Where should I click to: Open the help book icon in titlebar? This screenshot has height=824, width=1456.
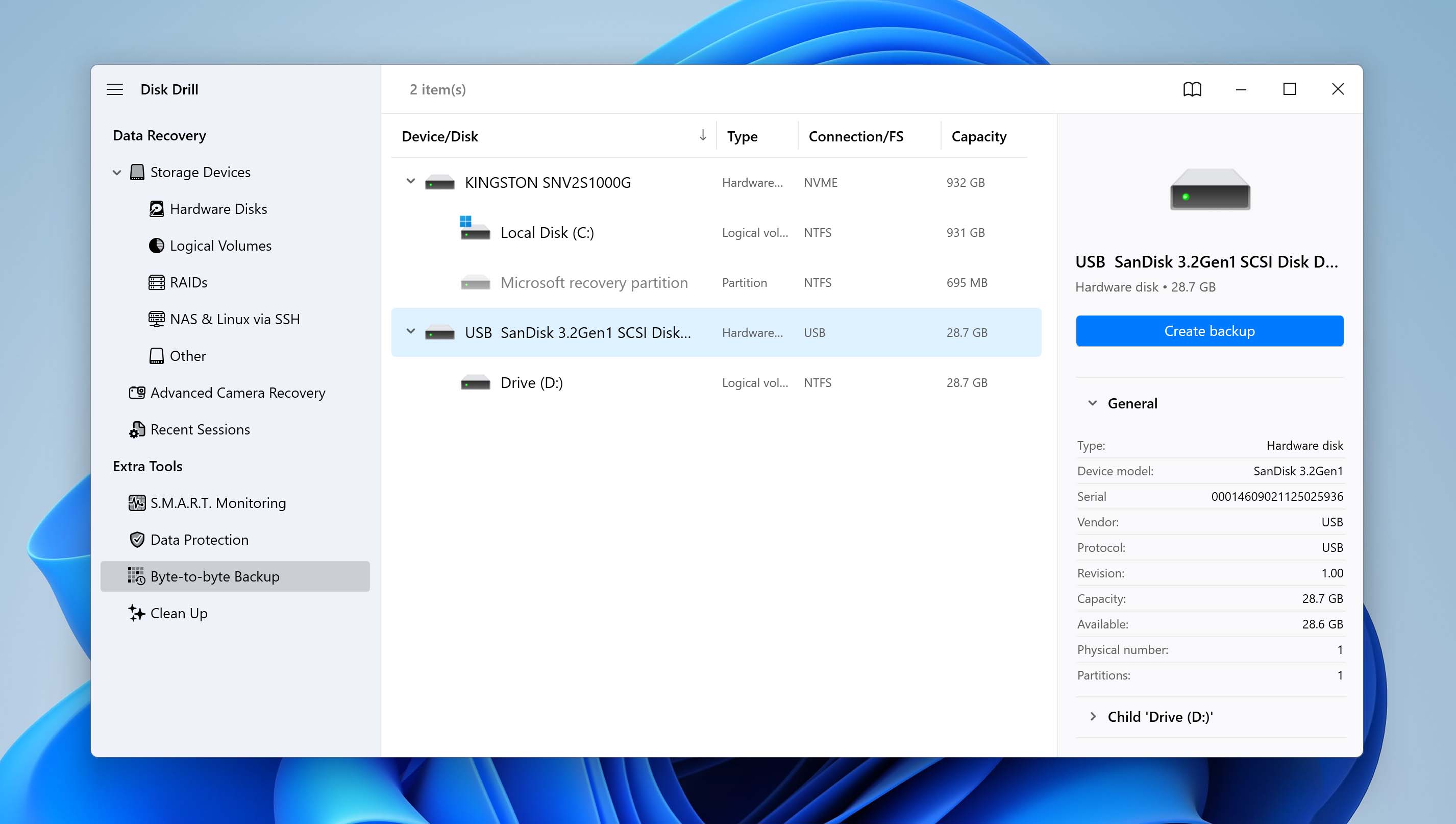click(x=1192, y=89)
